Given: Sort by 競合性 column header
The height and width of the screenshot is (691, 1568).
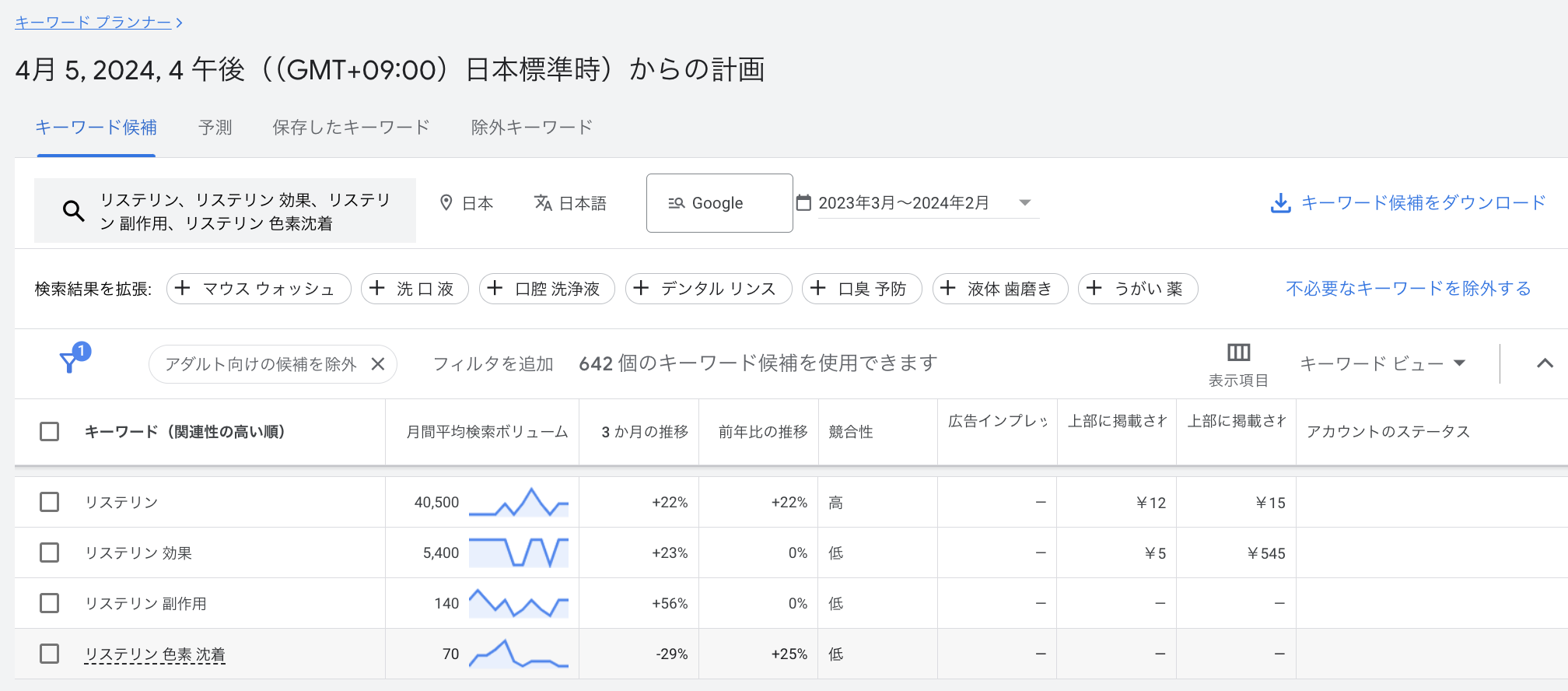Looking at the screenshot, I should click(851, 432).
